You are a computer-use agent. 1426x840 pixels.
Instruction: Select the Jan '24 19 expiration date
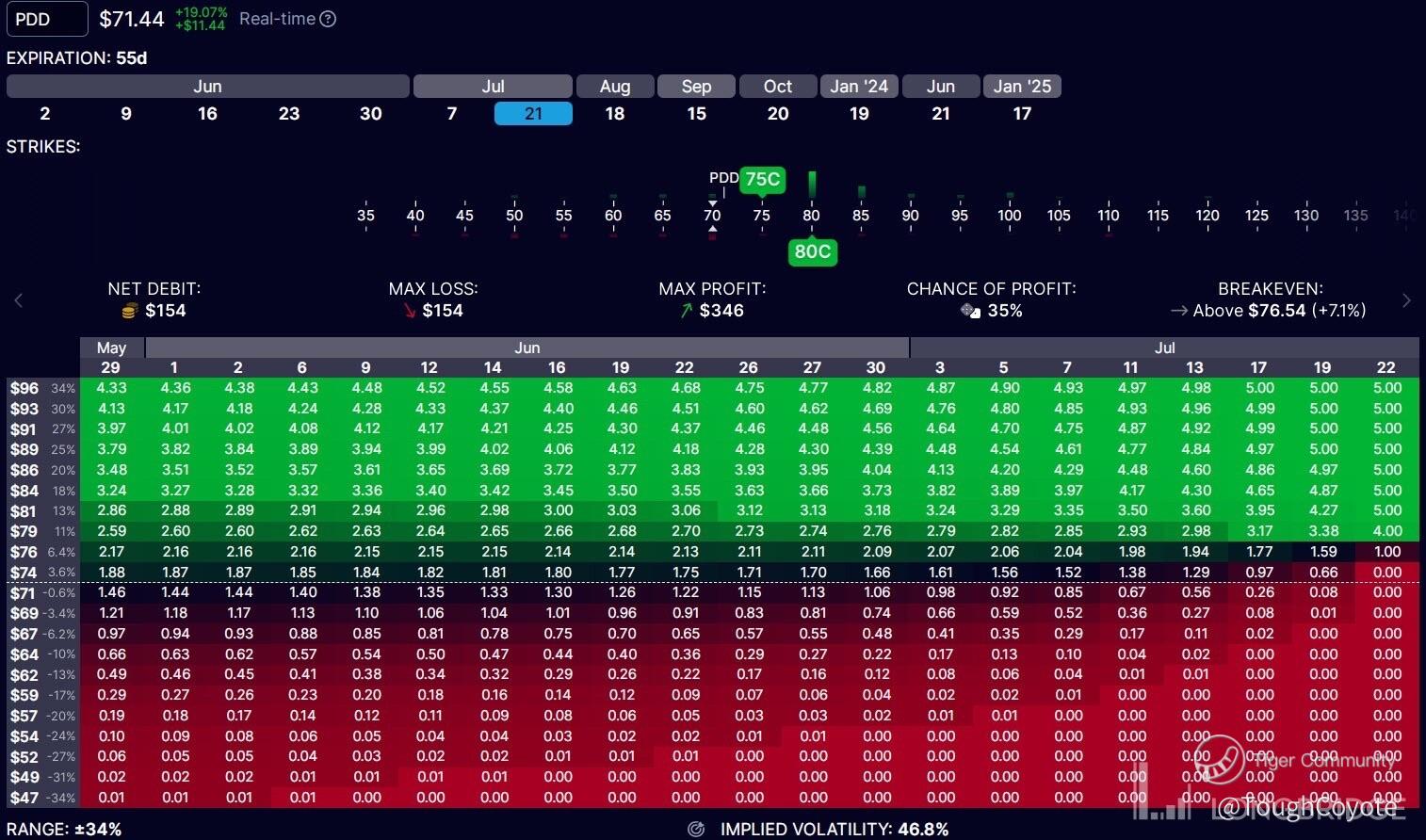coord(859,114)
